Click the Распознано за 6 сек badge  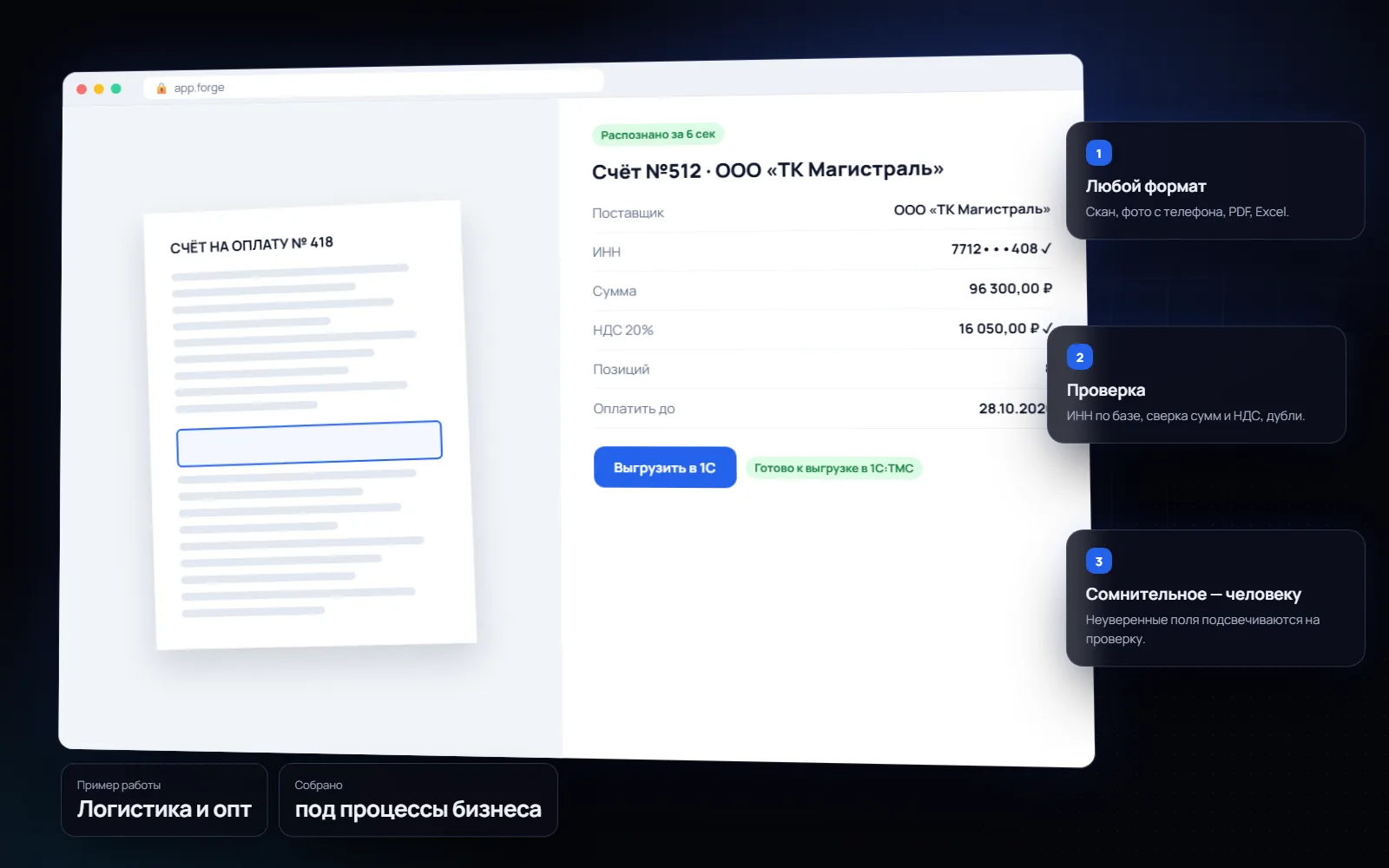pos(657,135)
